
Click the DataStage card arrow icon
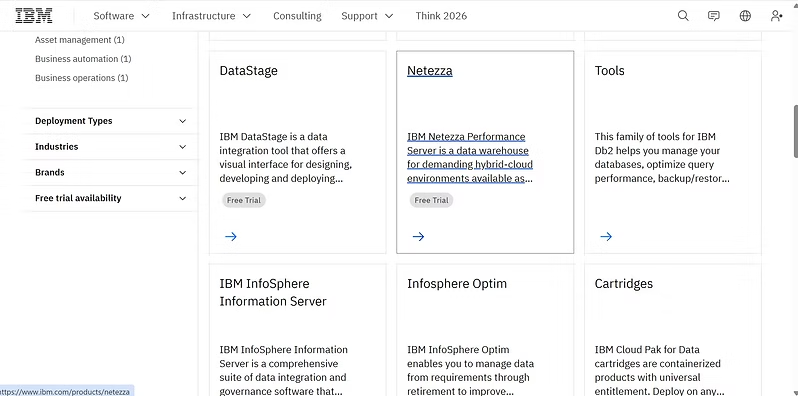point(231,236)
